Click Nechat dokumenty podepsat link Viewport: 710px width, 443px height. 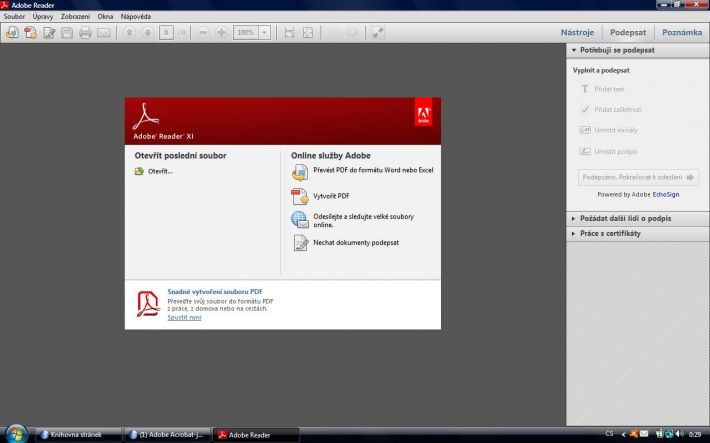pyautogui.click(x=356, y=243)
